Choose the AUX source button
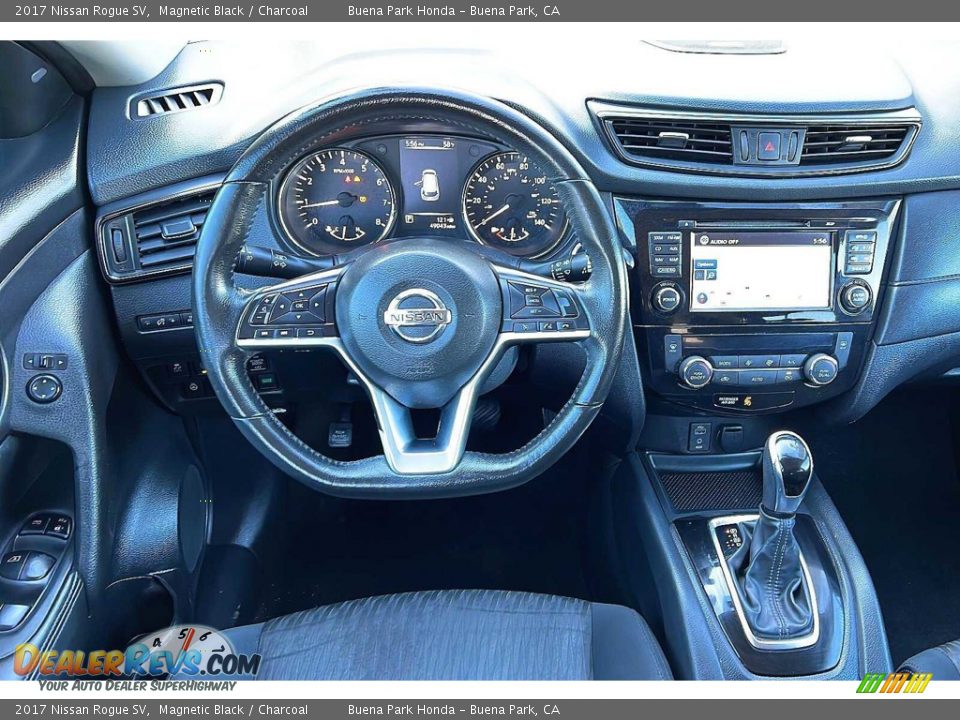The height and width of the screenshot is (720, 960). click(673, 249)
